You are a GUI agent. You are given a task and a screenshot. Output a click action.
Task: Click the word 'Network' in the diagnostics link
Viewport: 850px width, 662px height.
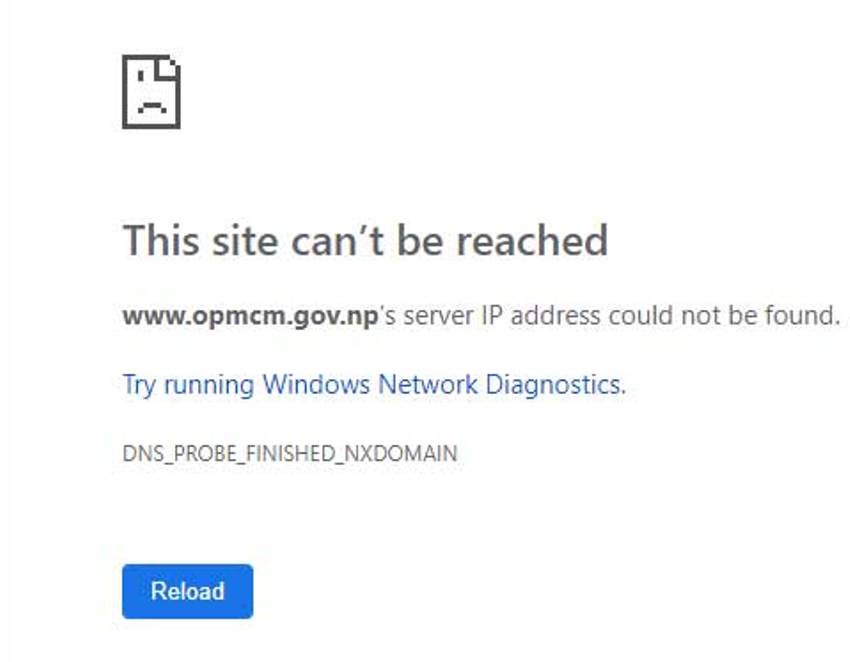tap(428, 384)
